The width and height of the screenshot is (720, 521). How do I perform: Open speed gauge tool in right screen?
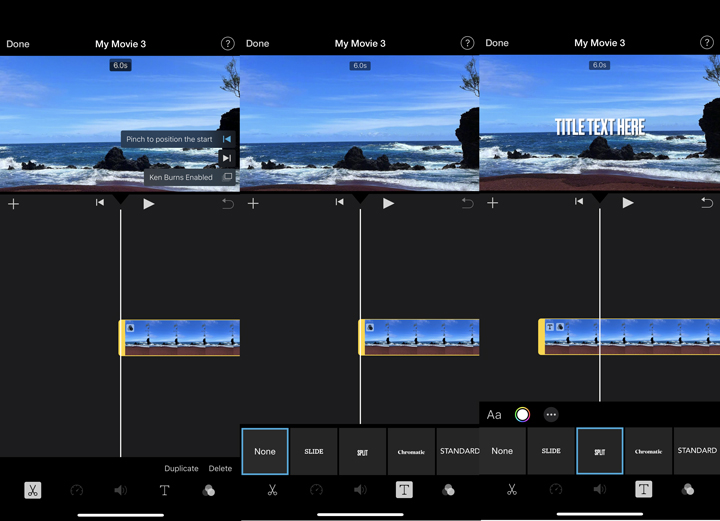(556, 489)
